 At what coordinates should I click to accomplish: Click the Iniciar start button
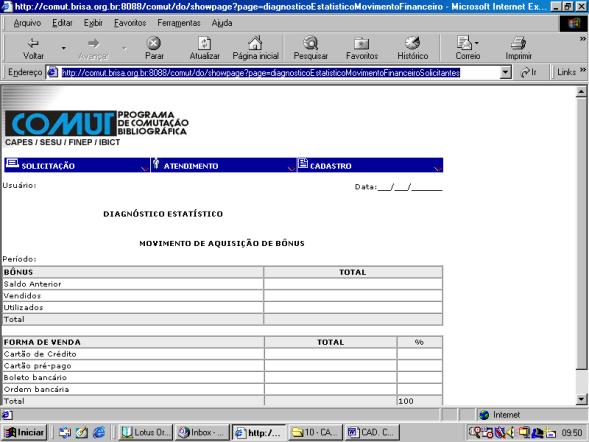pyautogui.click(x=25, y=433)
